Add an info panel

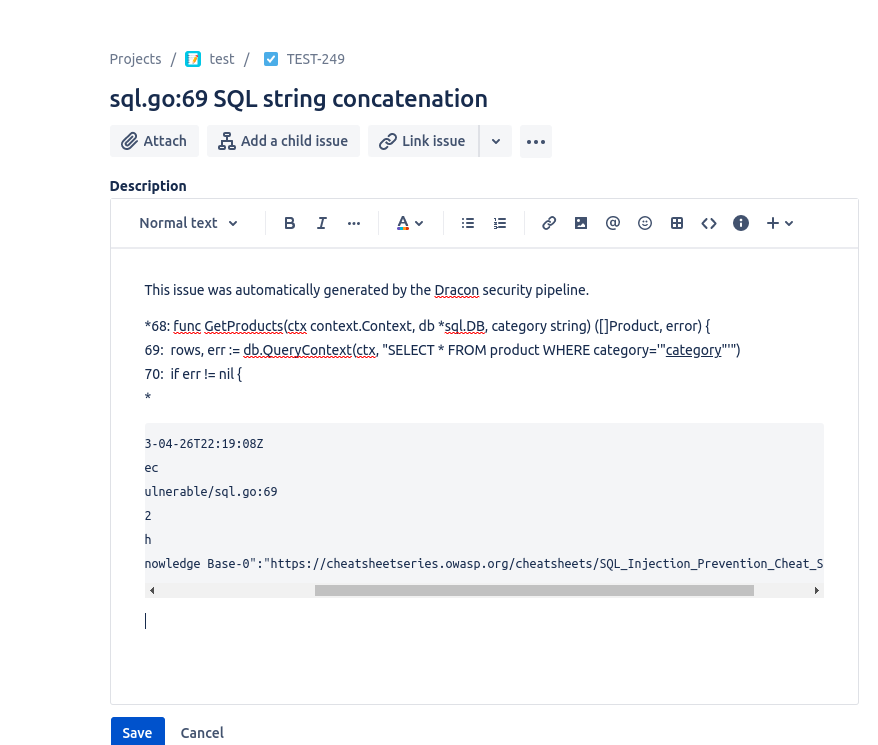[x=741, y=223]
